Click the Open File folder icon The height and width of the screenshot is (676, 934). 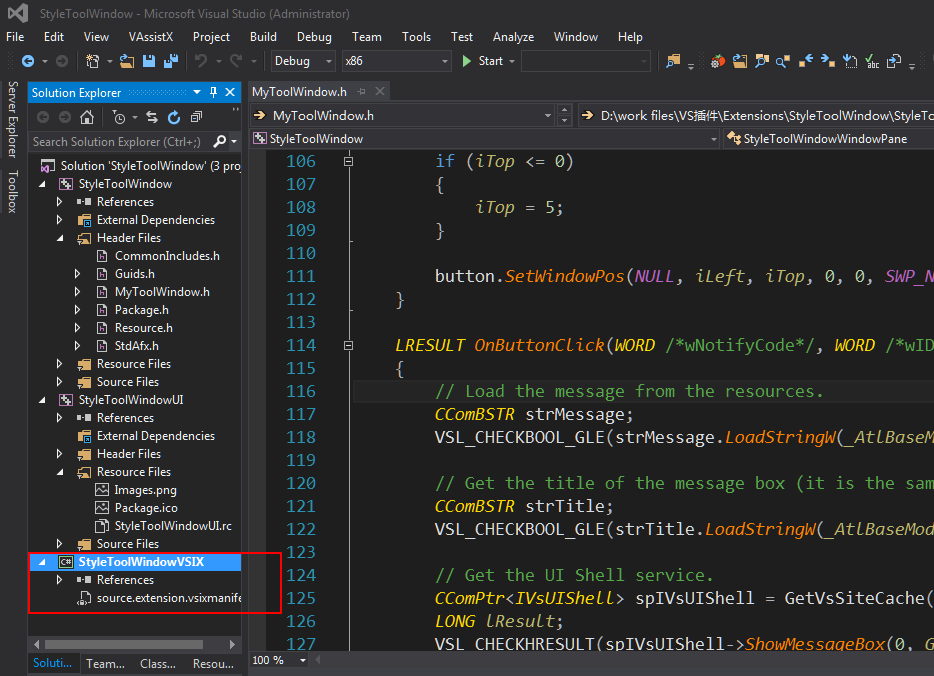coord(127,61)
